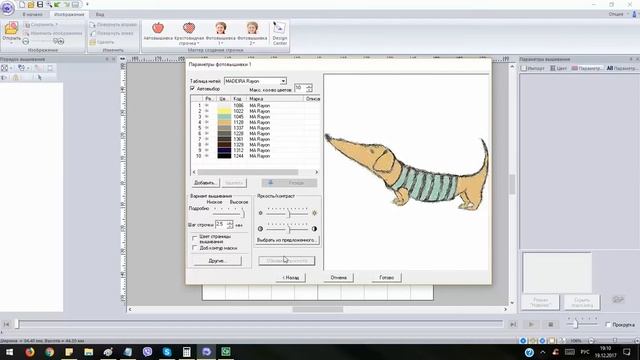The height and width of the screenshot is (360, 640).
Task: Click the skip-to-end simulator button
Action: (513, 324)
